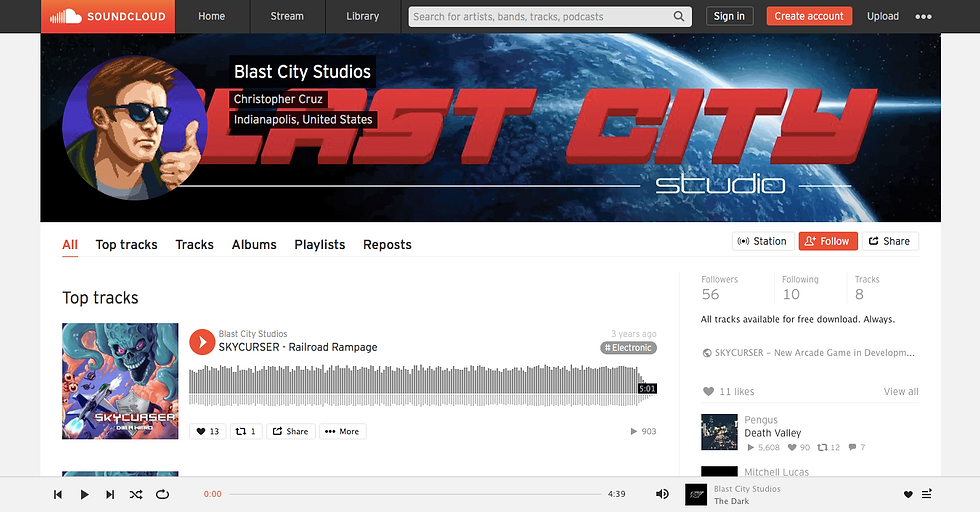This screenshot has height=512, width=980.
Task: Seek within the Railroad Rampage waveform
Action: coord(422,386)
